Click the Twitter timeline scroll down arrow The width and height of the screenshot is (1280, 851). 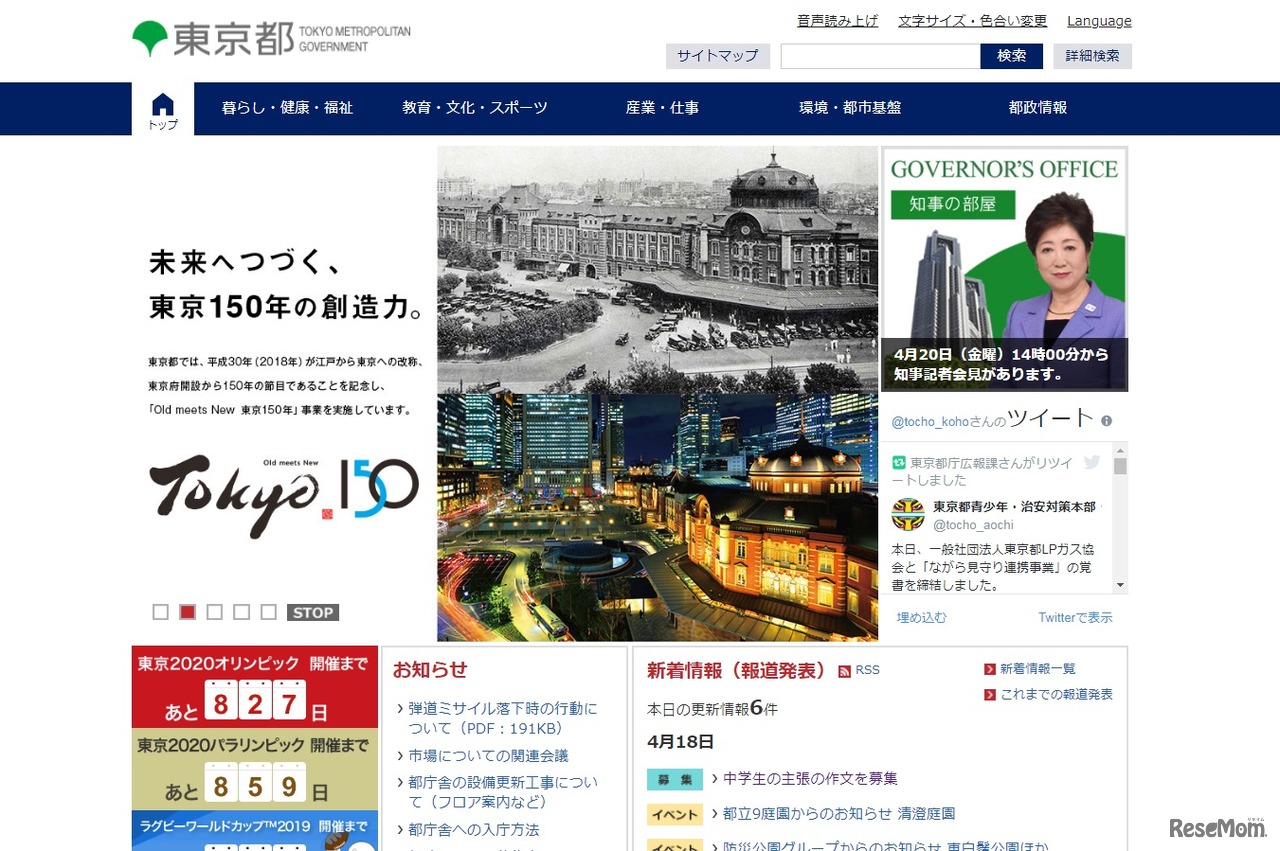1120,586
